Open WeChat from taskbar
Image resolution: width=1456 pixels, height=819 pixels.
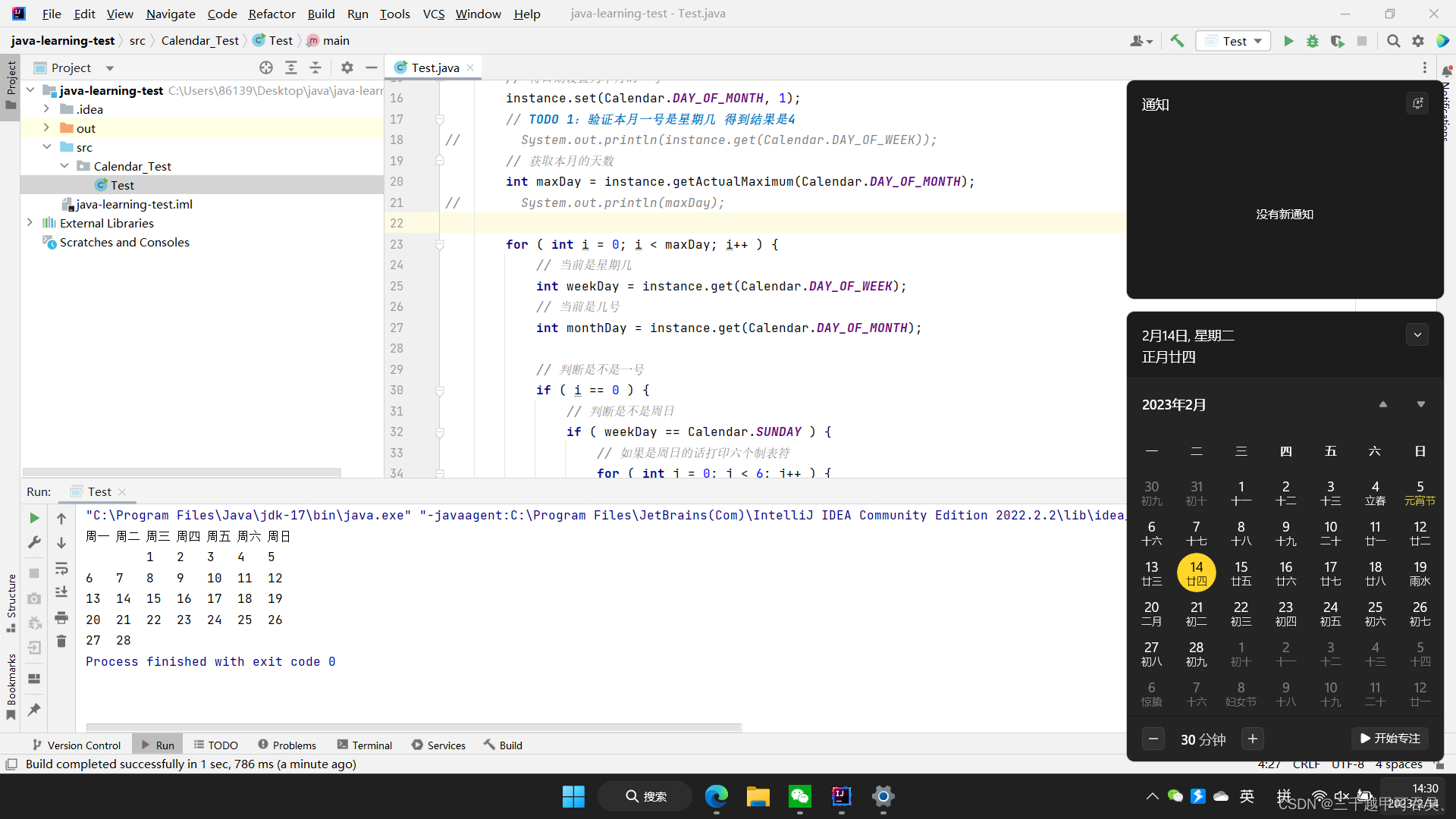click(799, 796)
